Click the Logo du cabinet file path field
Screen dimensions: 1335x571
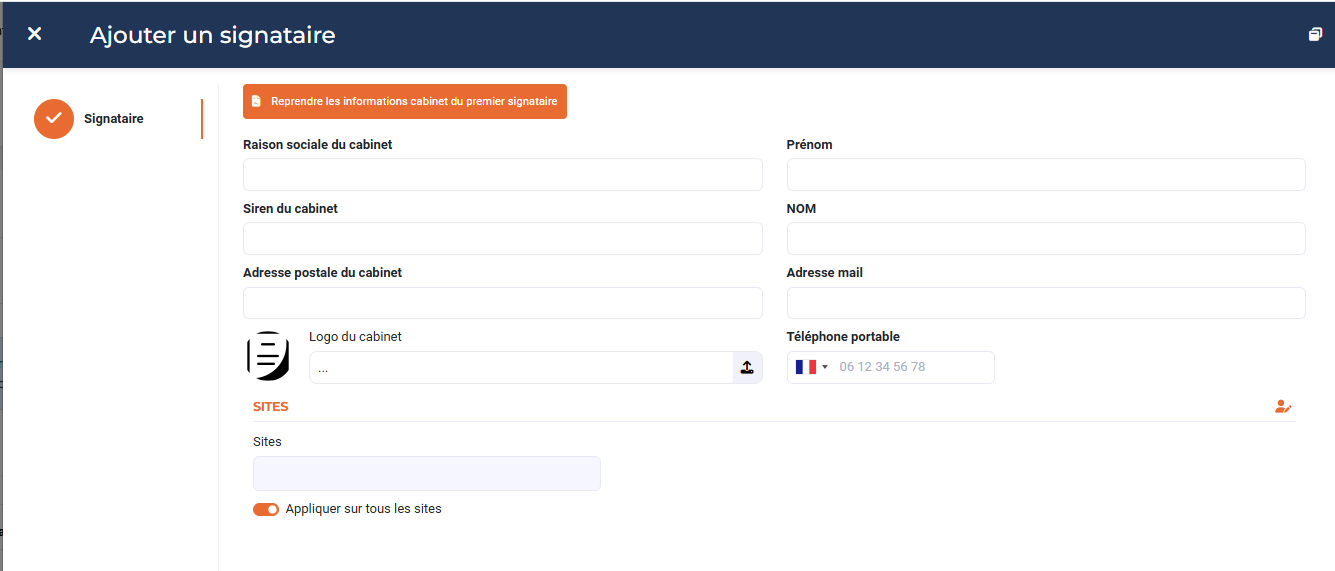point(520,368)
